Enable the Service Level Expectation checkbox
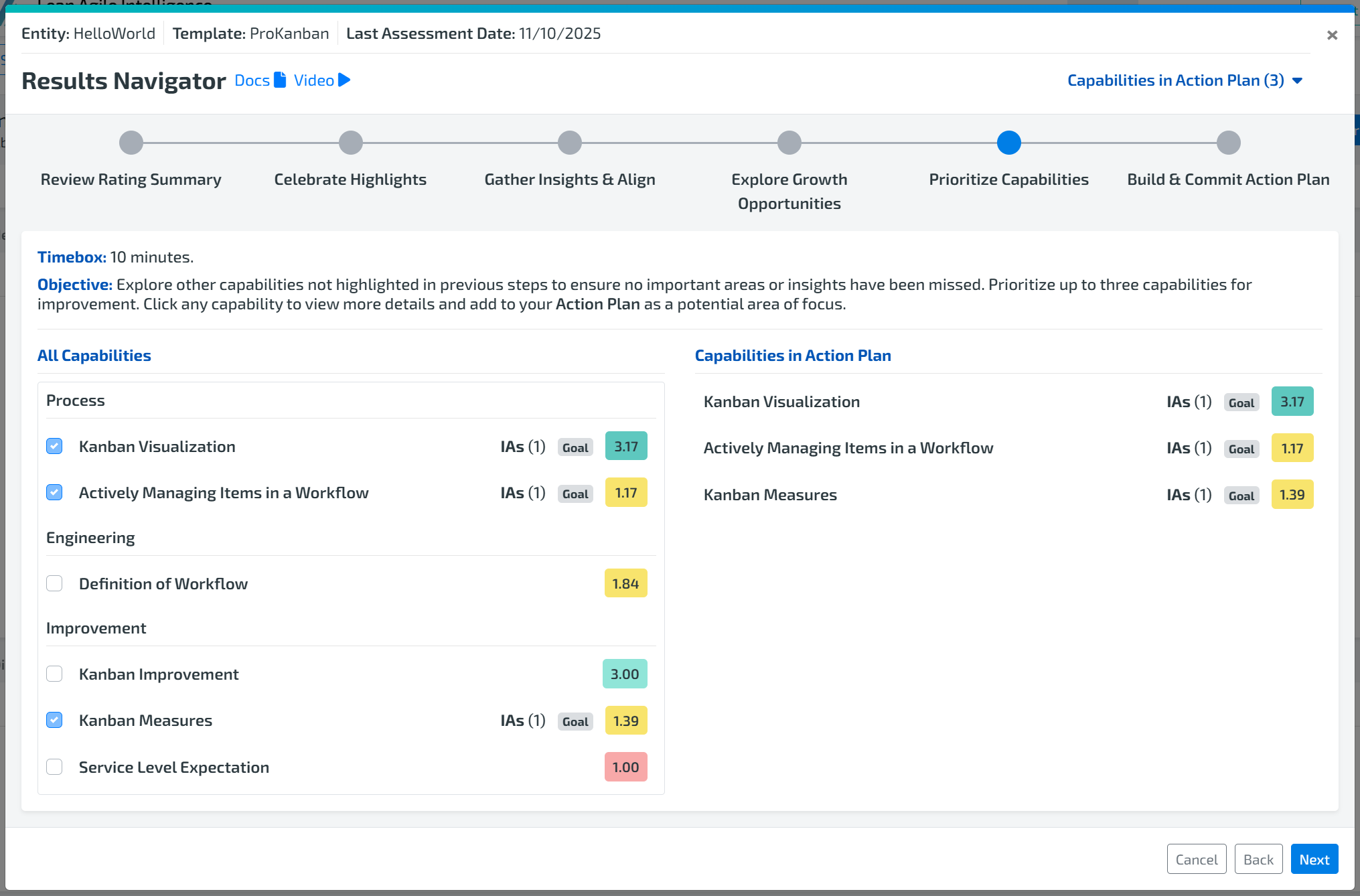Viewport: 1360px width, 896px height. pyautogui.click(x=55, y=767)
